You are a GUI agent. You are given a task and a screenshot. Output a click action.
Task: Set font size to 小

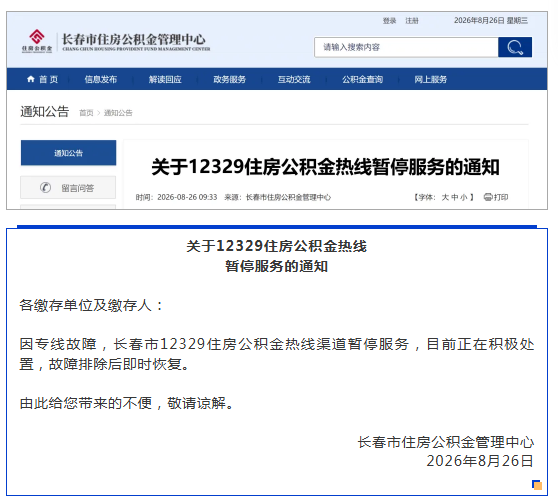[463, 197]
